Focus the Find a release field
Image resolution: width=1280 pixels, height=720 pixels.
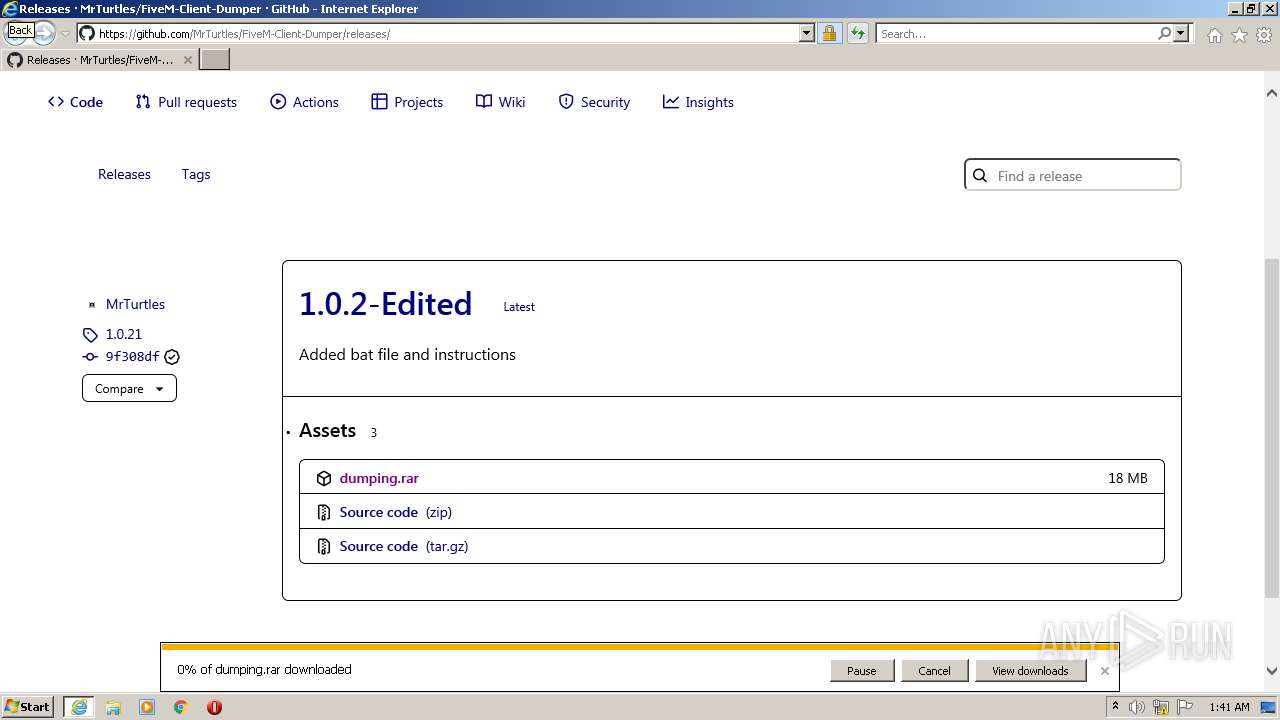coord(1072,175)
